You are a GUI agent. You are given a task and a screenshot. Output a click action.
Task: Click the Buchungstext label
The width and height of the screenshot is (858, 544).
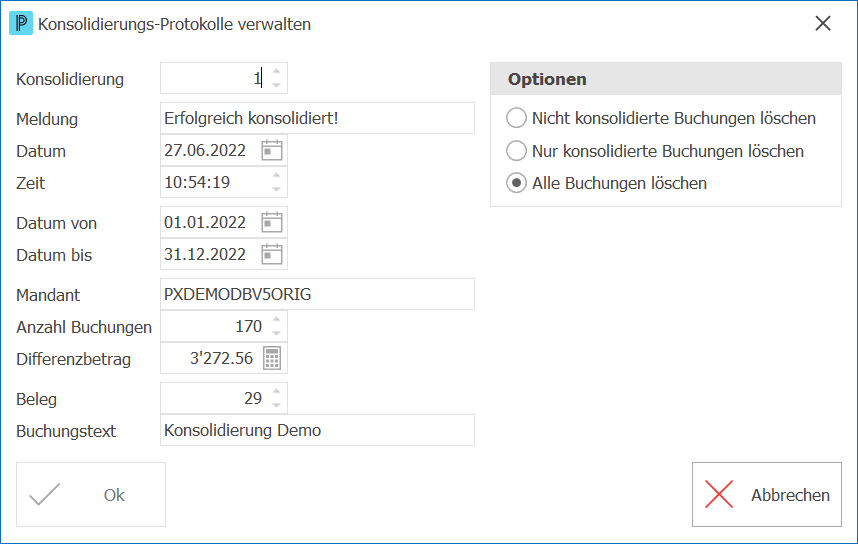(66, 431)
